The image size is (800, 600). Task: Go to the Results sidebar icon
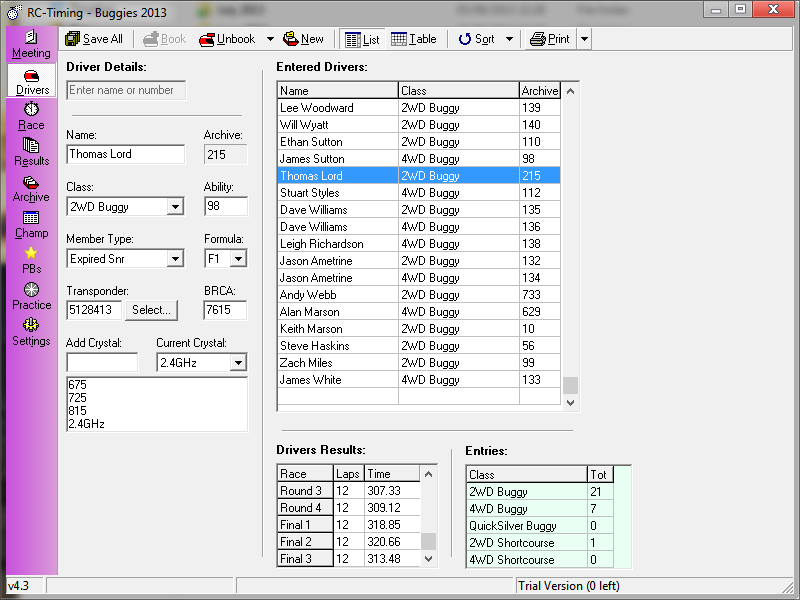tap(31, 152)
